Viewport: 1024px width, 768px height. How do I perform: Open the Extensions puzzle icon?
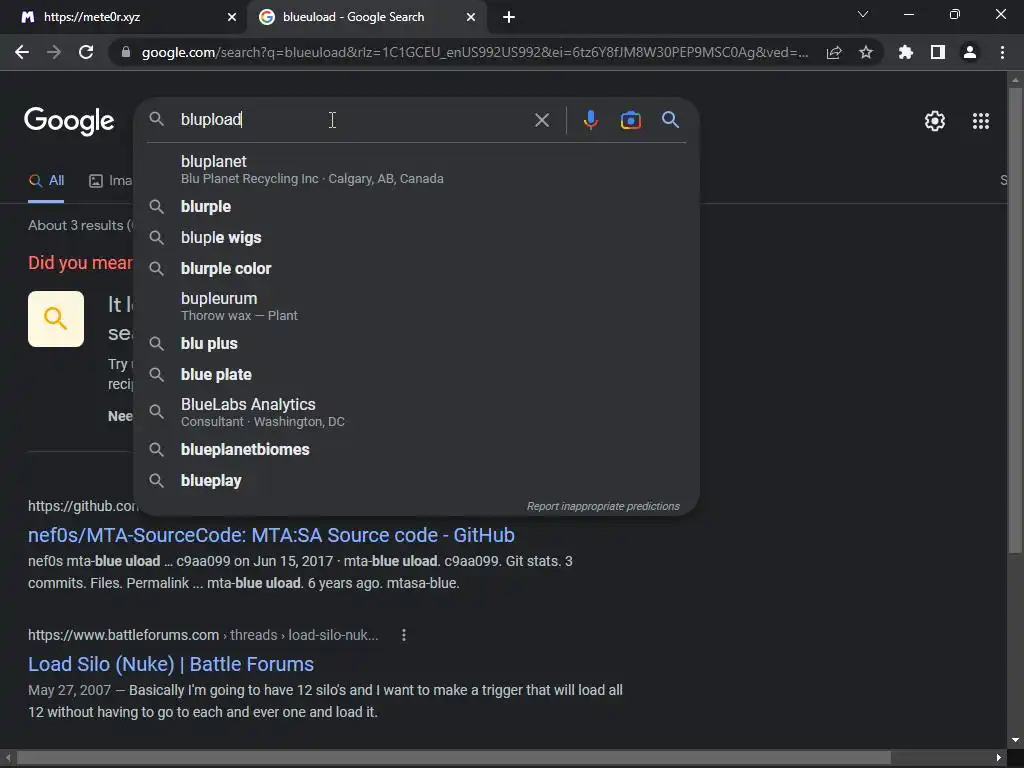(906, 52)
